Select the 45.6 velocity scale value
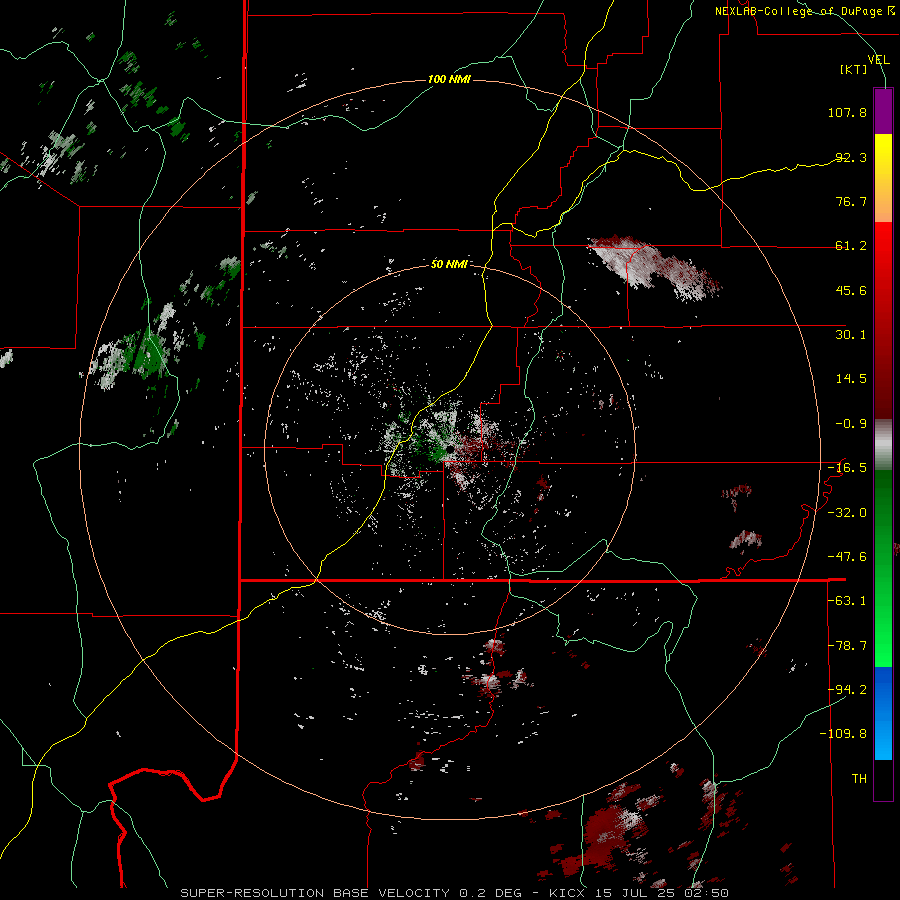The image size is (900, 900). [851, 290]
